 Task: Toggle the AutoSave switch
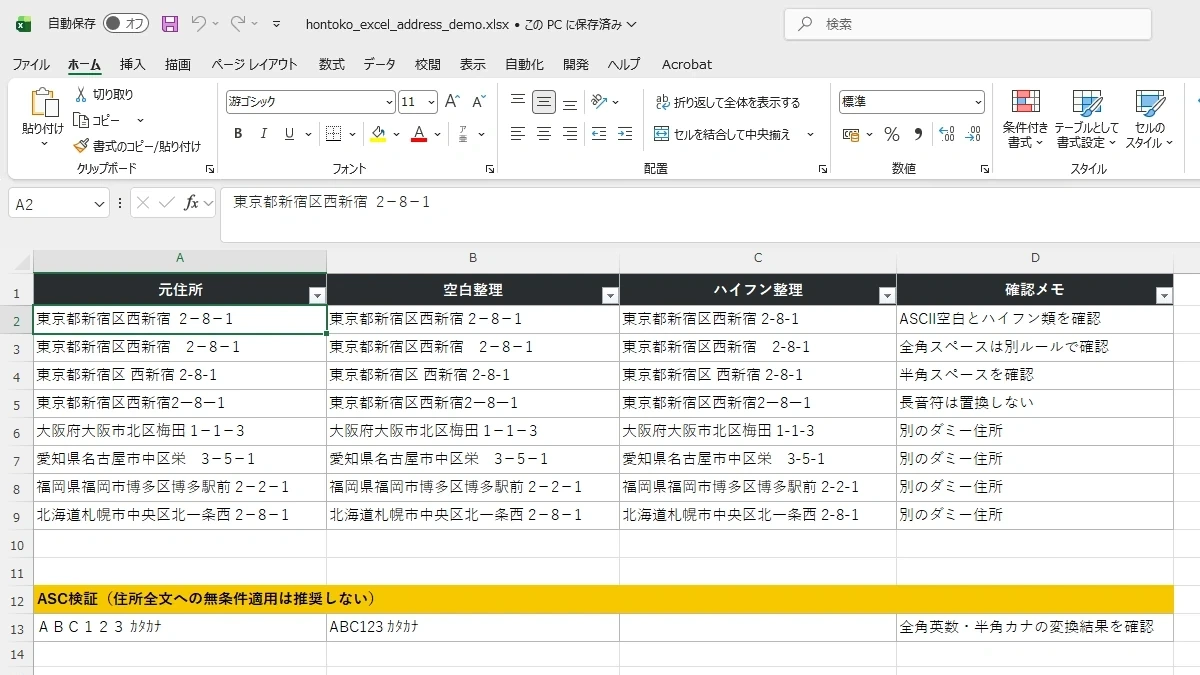tap(126, 23)
